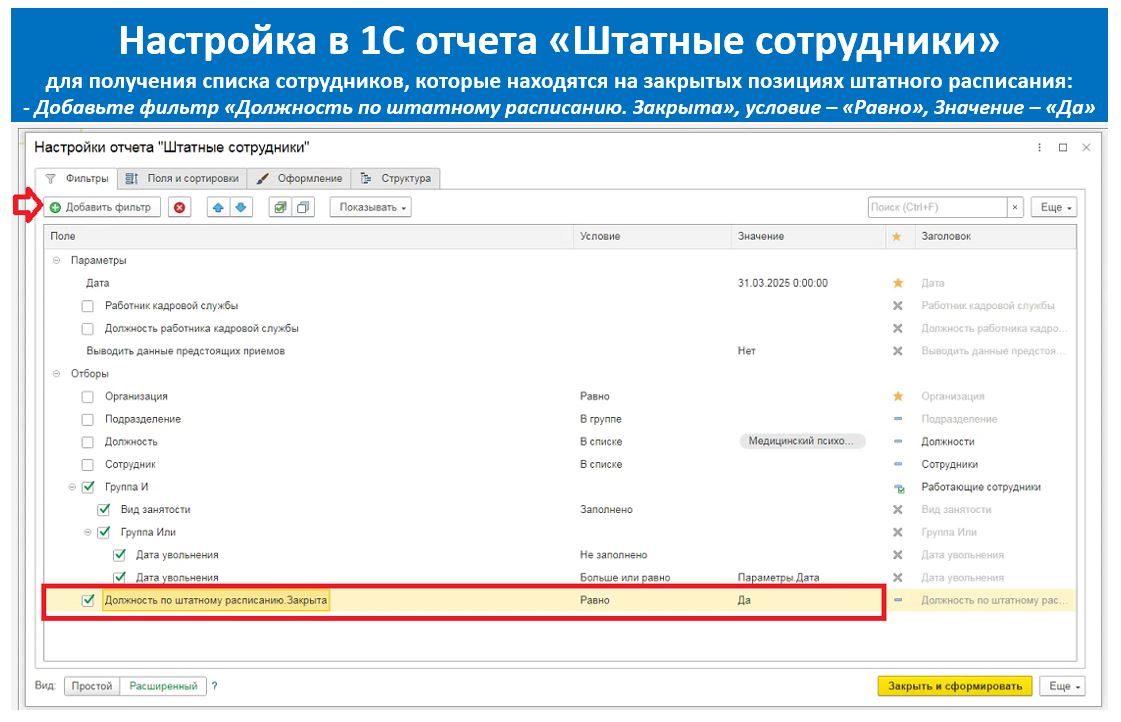Open the bottom Еще dropdown near Закрыть и сформировать

tap(1062, 686)
